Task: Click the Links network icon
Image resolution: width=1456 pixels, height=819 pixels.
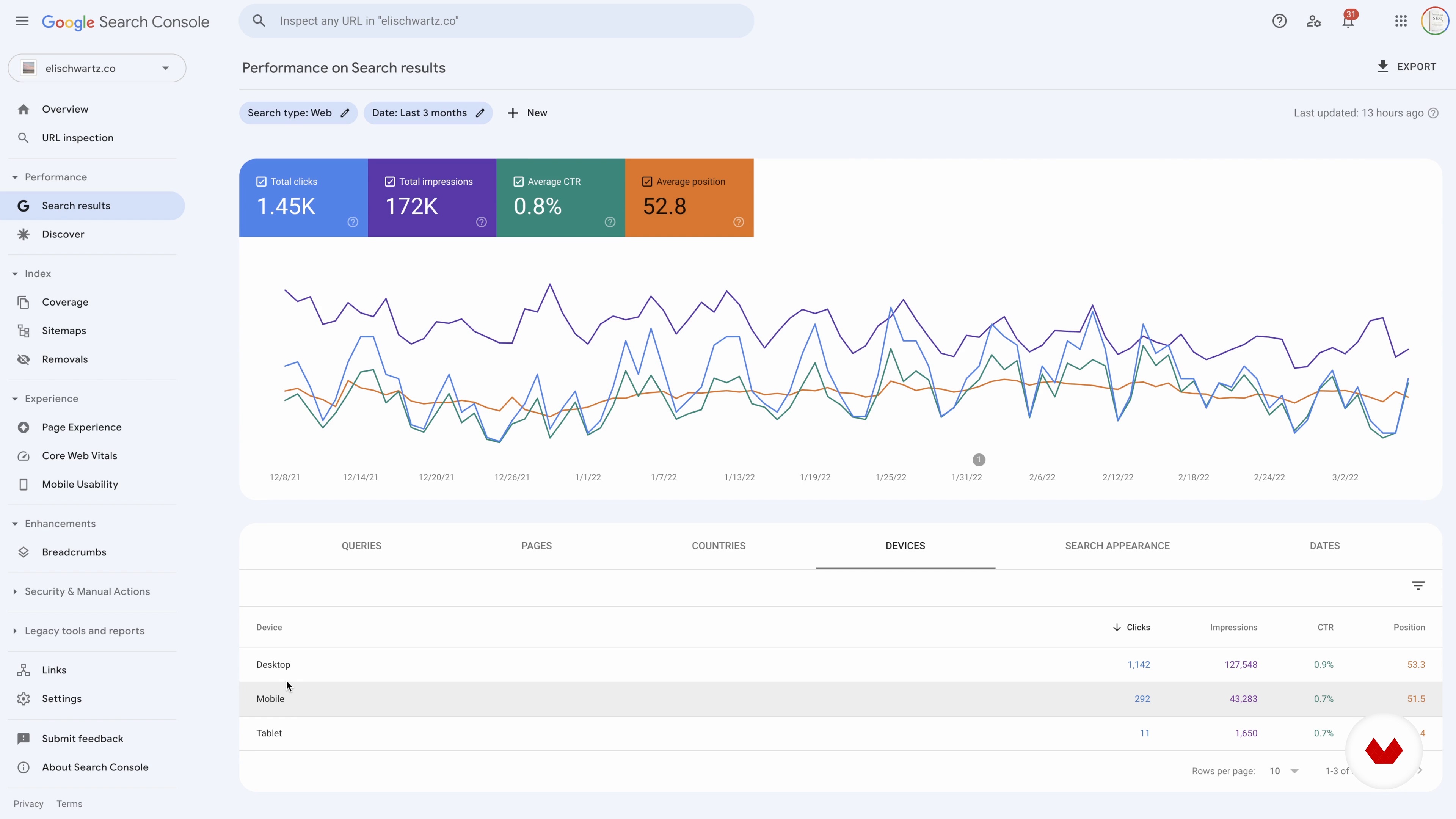Action: [23, 670]
